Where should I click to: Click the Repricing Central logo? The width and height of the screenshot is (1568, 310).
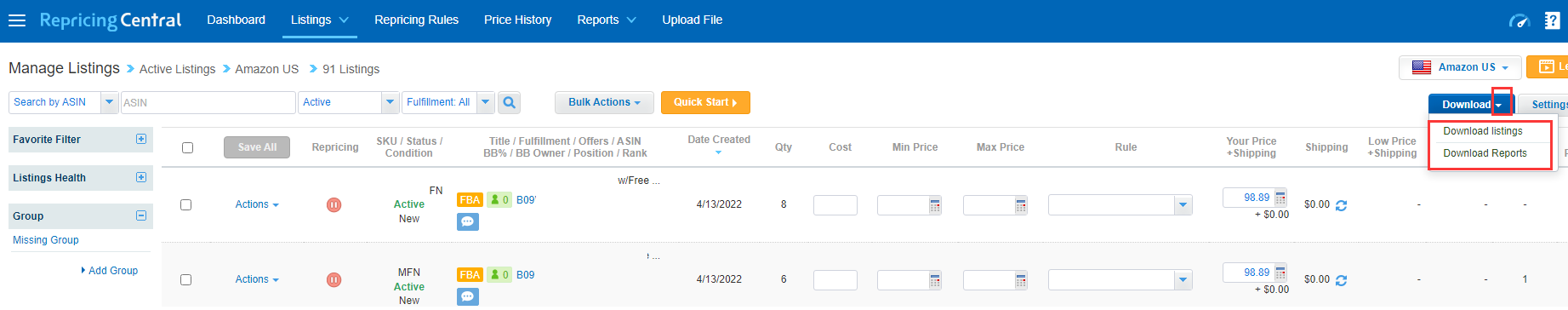pos(111,20)
